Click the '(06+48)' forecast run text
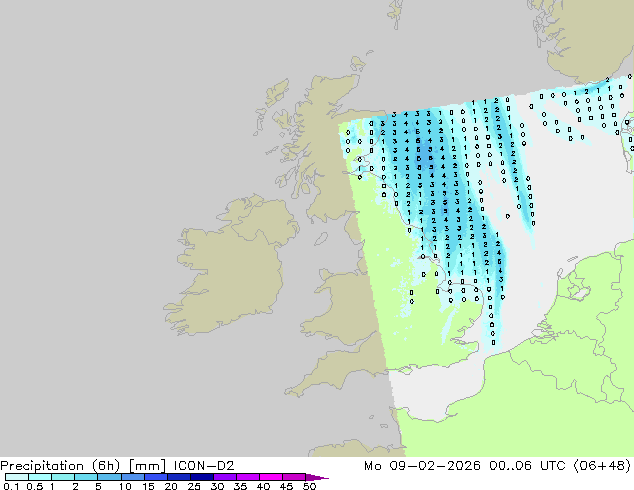The image size is (634, 490). pos(602,466)
